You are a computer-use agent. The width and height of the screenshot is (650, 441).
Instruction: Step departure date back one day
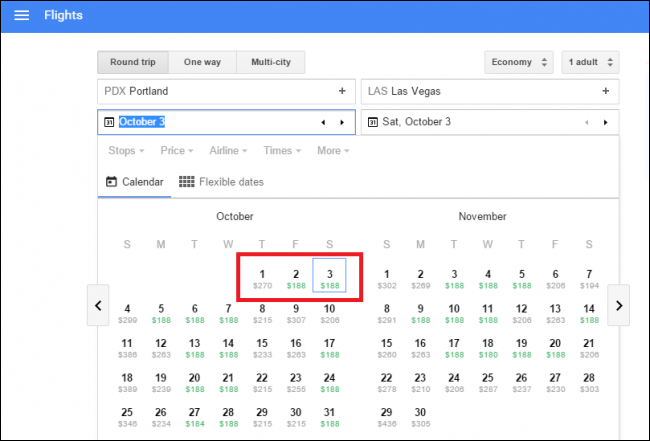coord(323,122)
